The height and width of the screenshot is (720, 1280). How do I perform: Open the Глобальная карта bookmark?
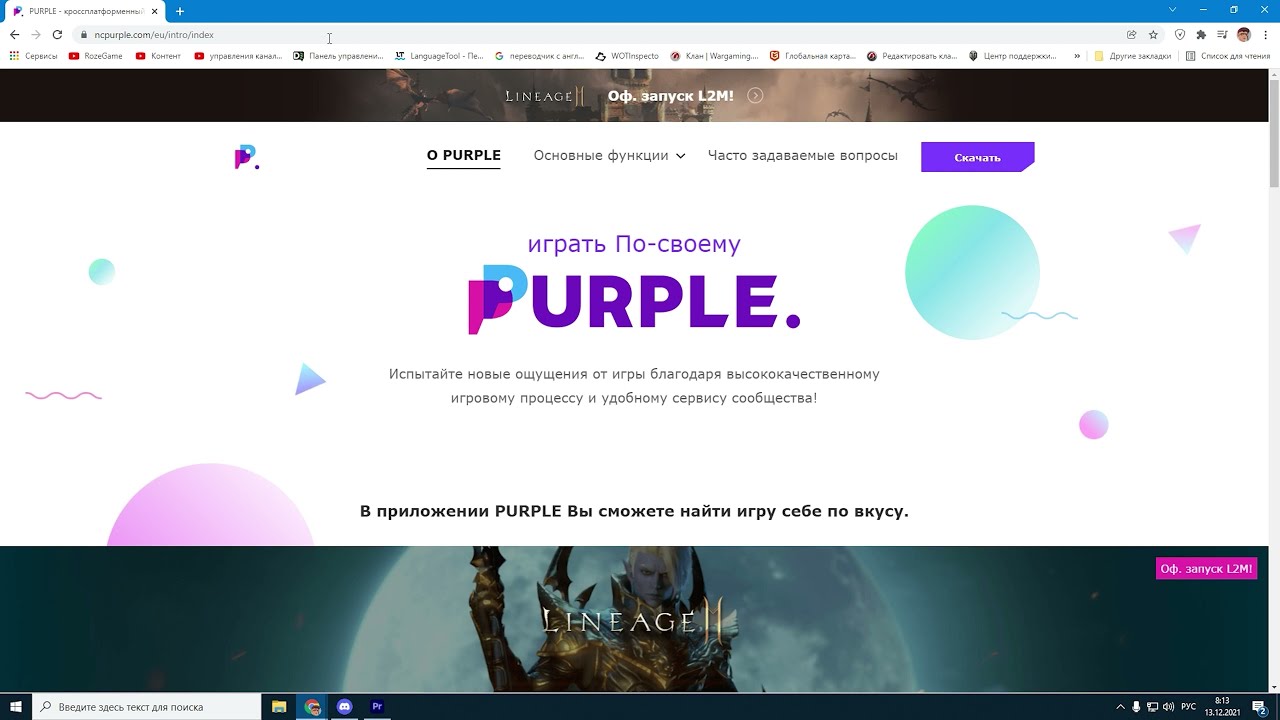[812, 56]
